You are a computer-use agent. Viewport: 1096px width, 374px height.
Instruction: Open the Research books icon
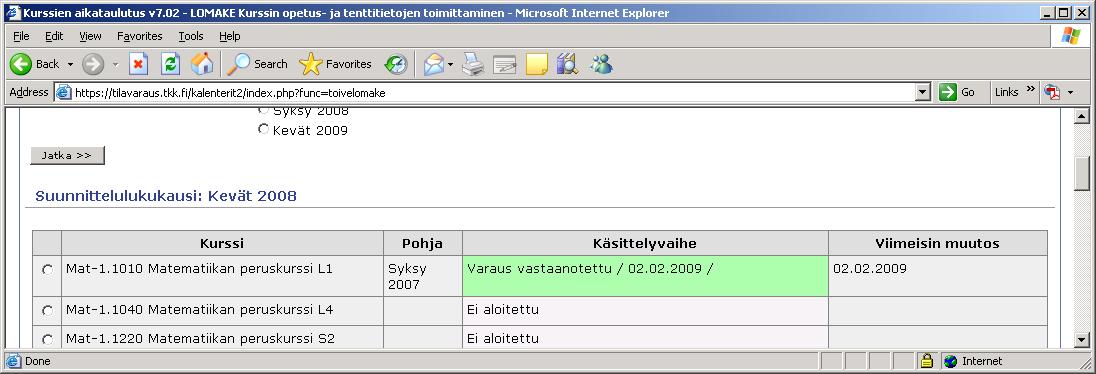(568, 64)
